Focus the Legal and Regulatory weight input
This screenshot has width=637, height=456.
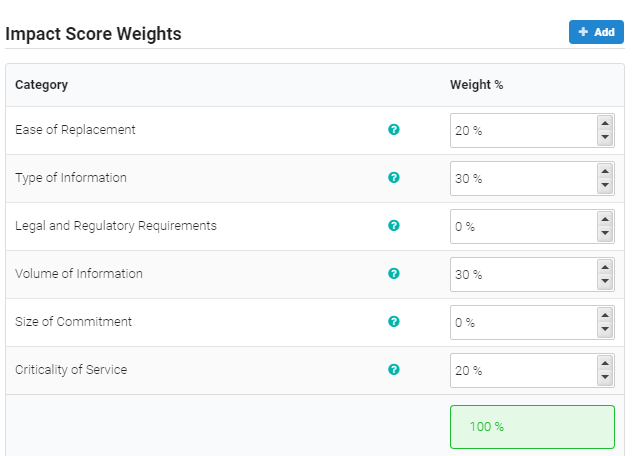click(x=524, y=226)
